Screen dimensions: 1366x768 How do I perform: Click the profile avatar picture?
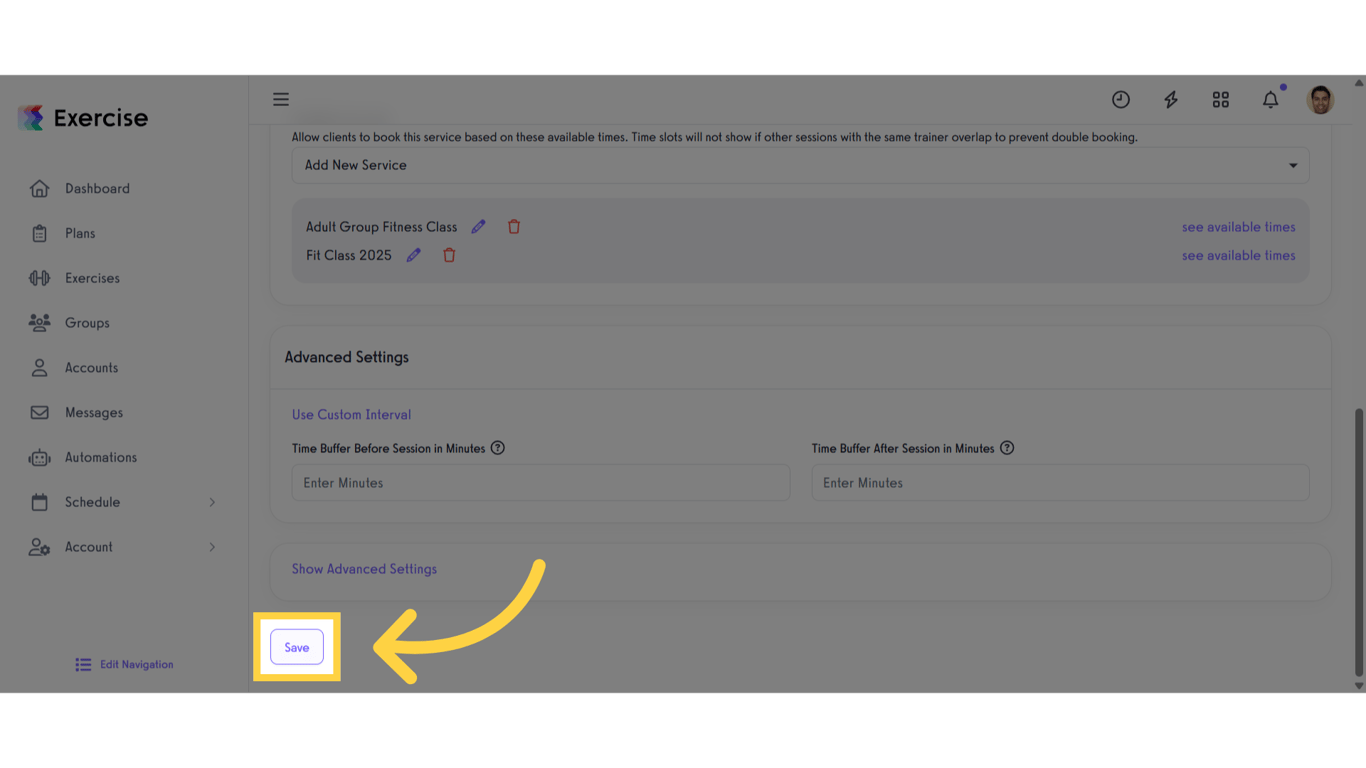(1320, 99)
